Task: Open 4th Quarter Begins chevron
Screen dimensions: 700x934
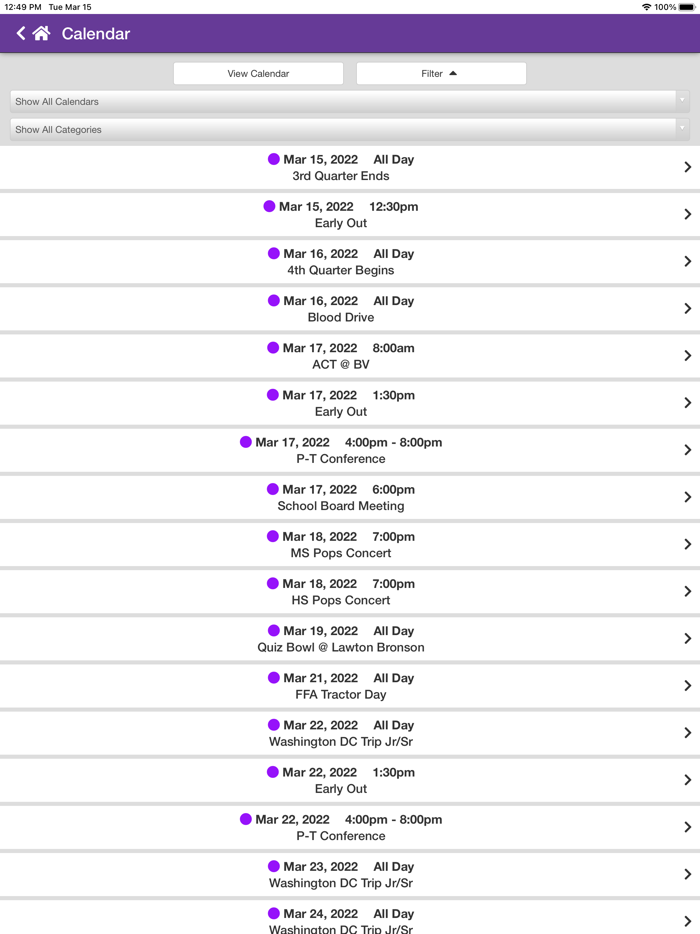Action: pos(687,261)
